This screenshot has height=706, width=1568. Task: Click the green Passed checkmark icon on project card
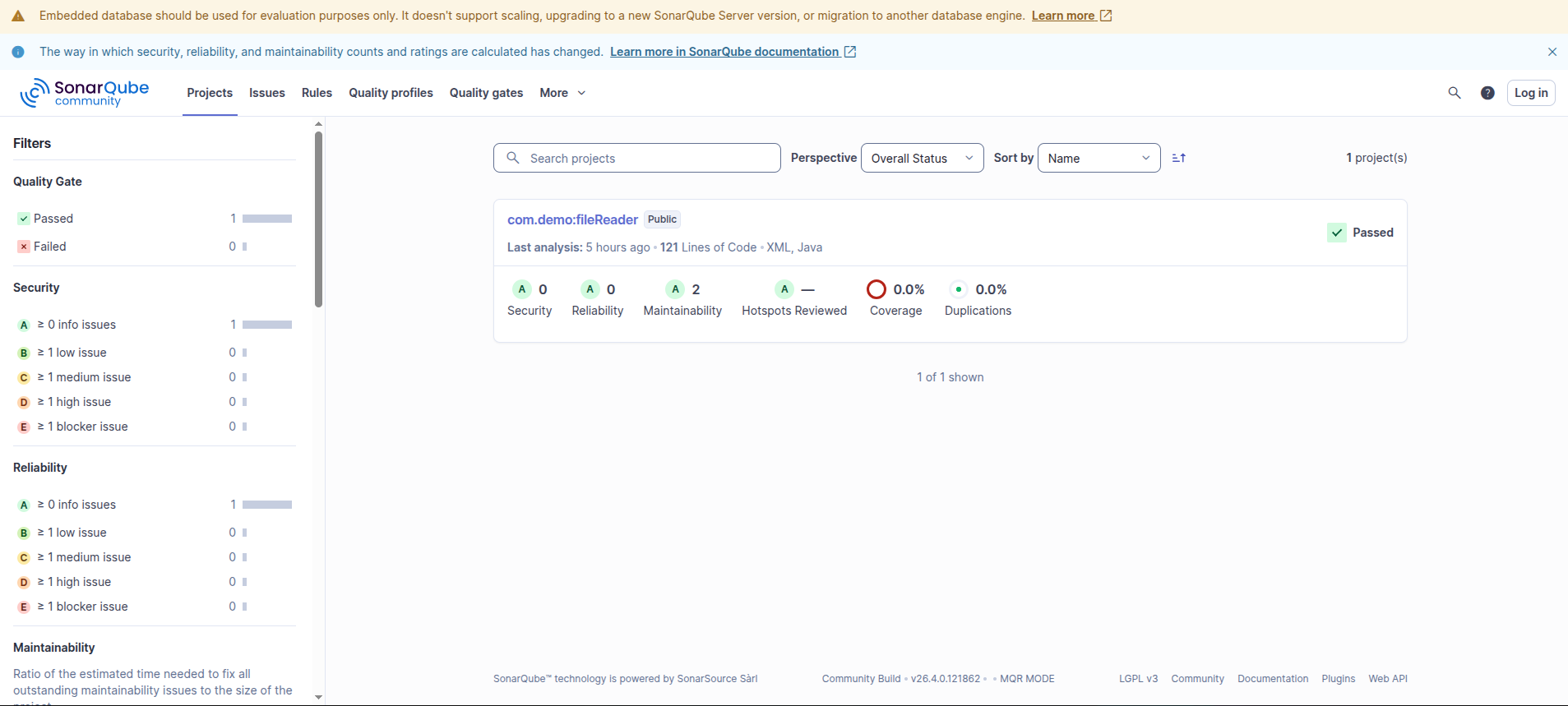(1337, 233)
